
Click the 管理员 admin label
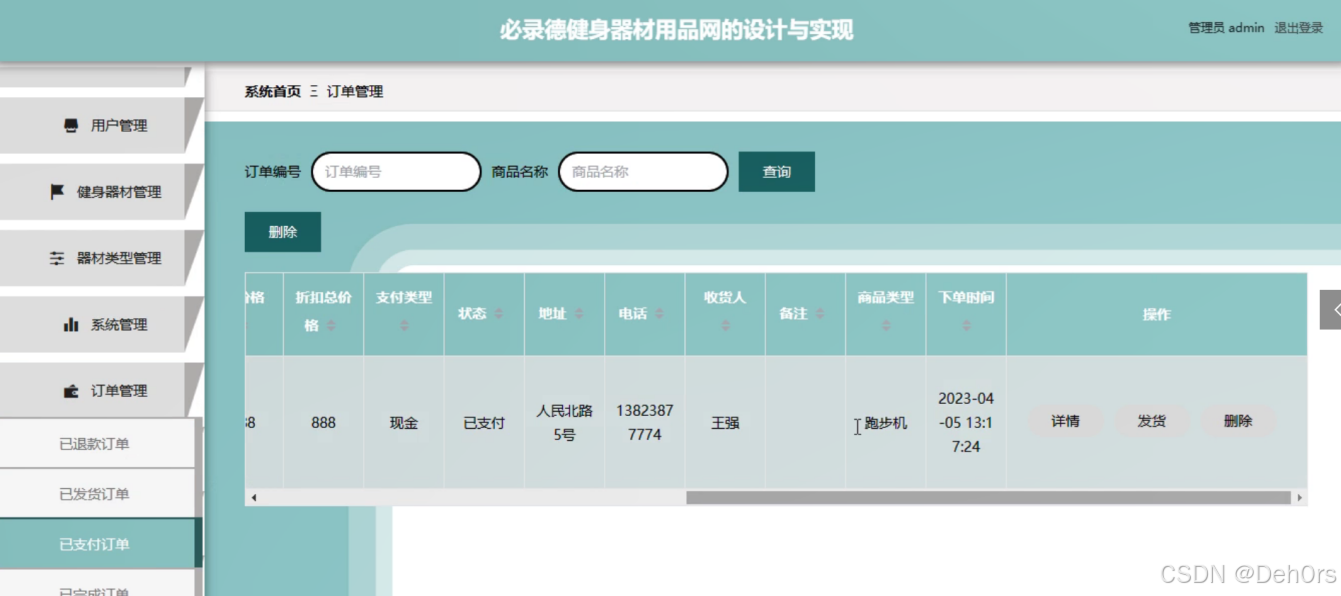(x=1226, y=28)
